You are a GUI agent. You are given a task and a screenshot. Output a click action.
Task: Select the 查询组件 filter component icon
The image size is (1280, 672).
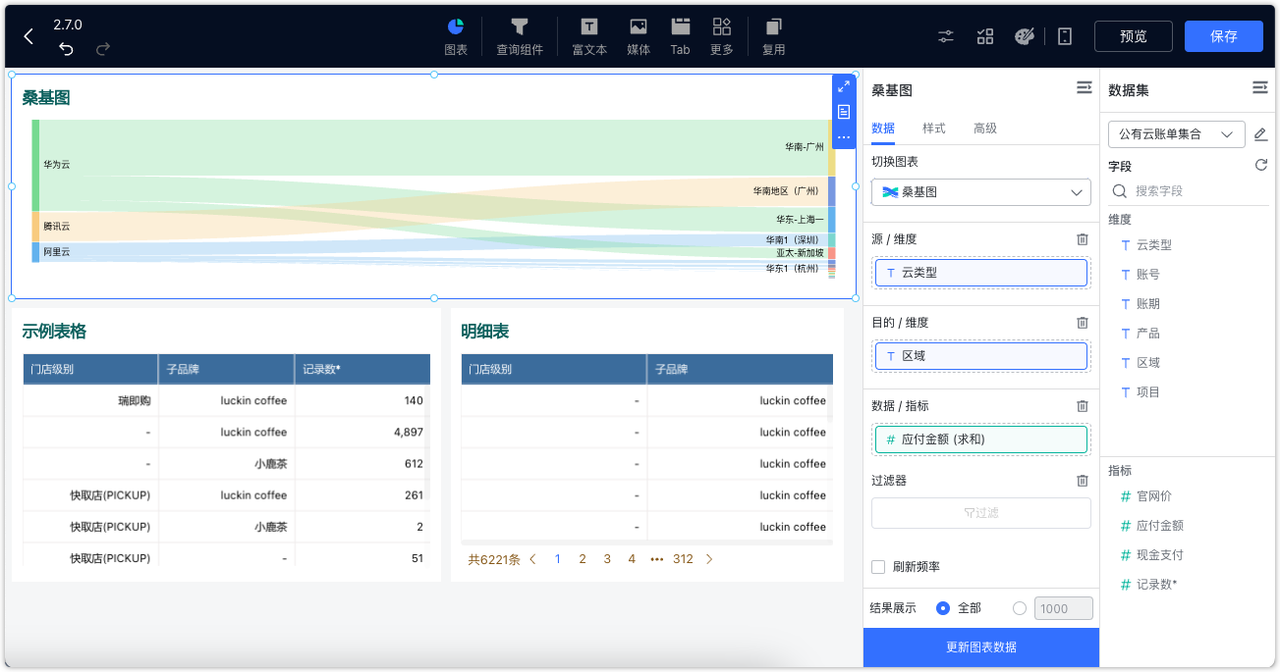pyautogui.click(x=519, y=35)
